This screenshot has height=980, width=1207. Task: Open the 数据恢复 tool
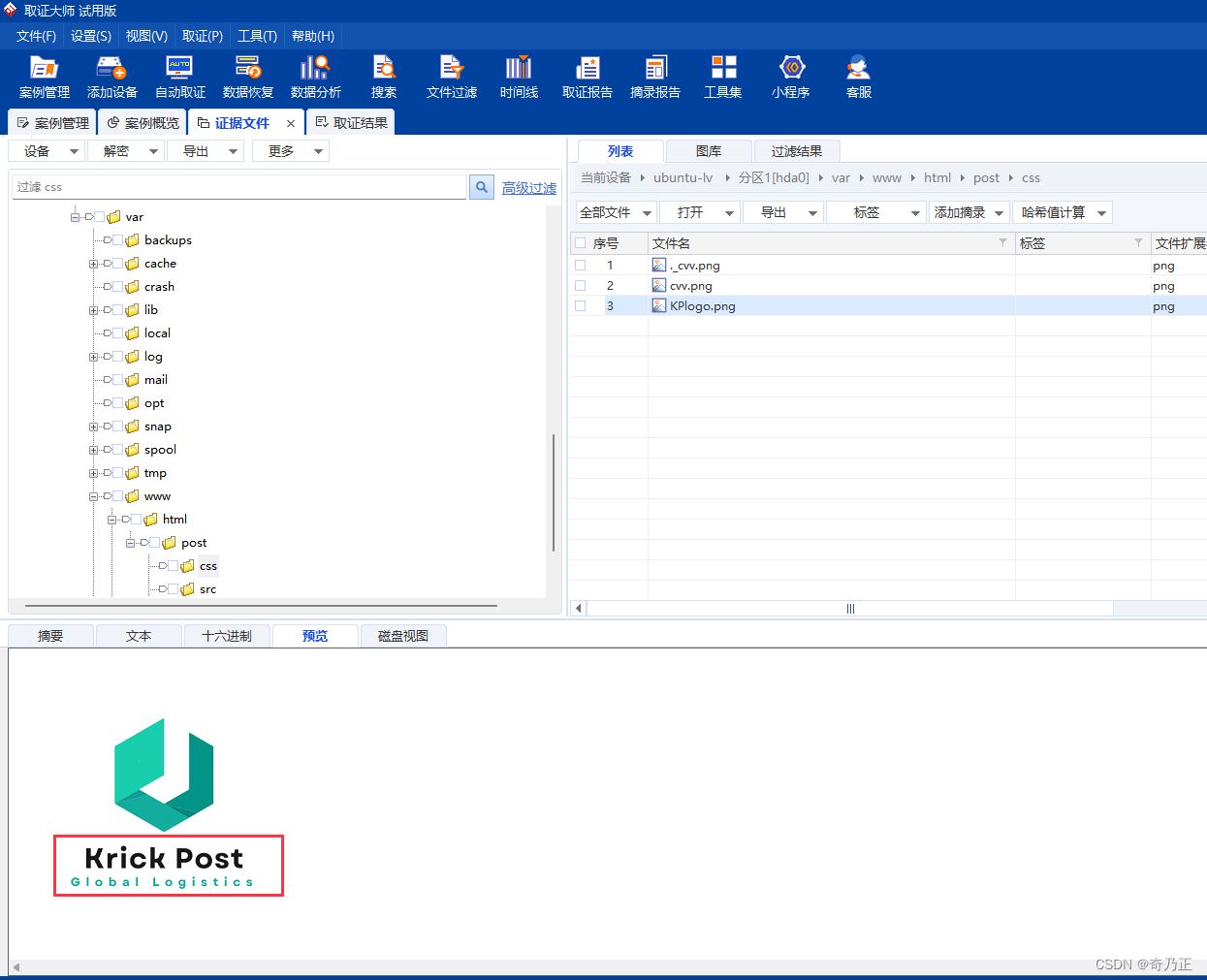click(x=248, y=78)
